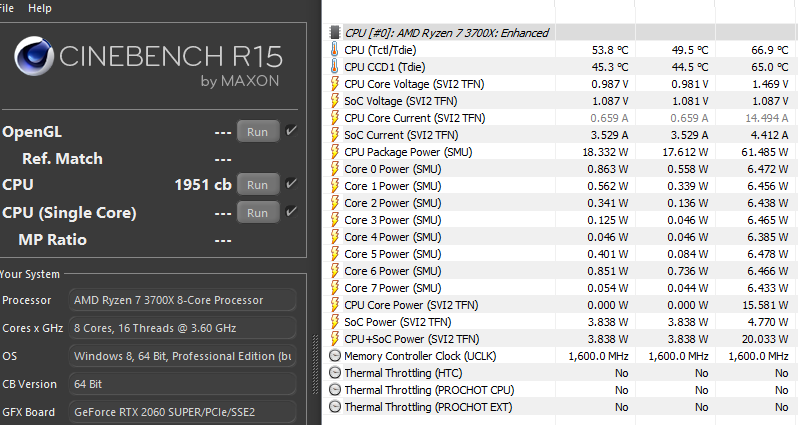Viewport: 798px width, 425px height.
Task: Toggle the OpenGL test checkbox
Action: click(x=291, y=131)
